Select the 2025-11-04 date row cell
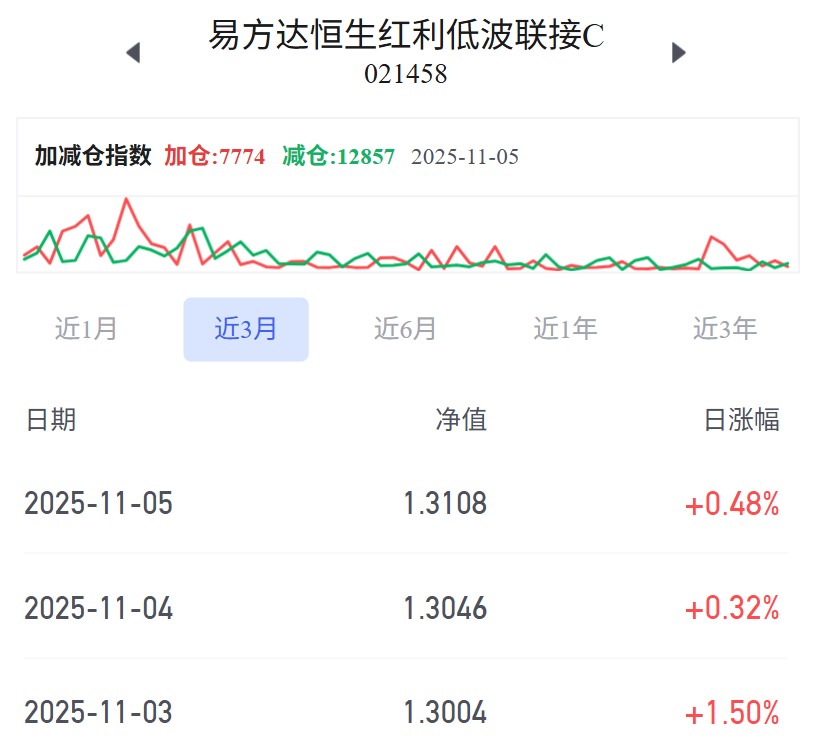This screenshot has width=821, height=752. point(98,608)
